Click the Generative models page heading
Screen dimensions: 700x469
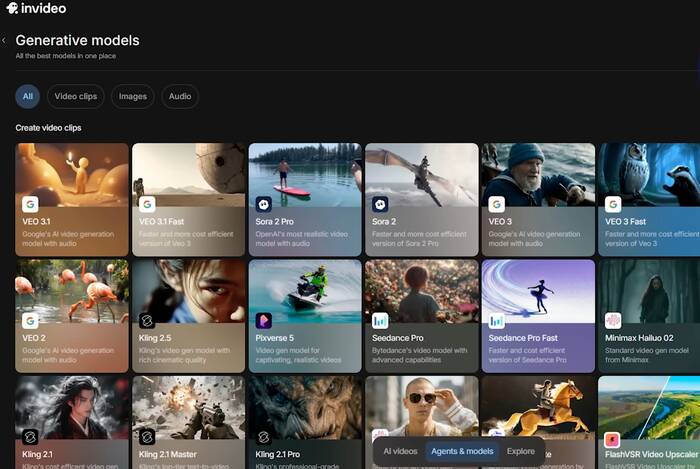(x=77, y=41)
